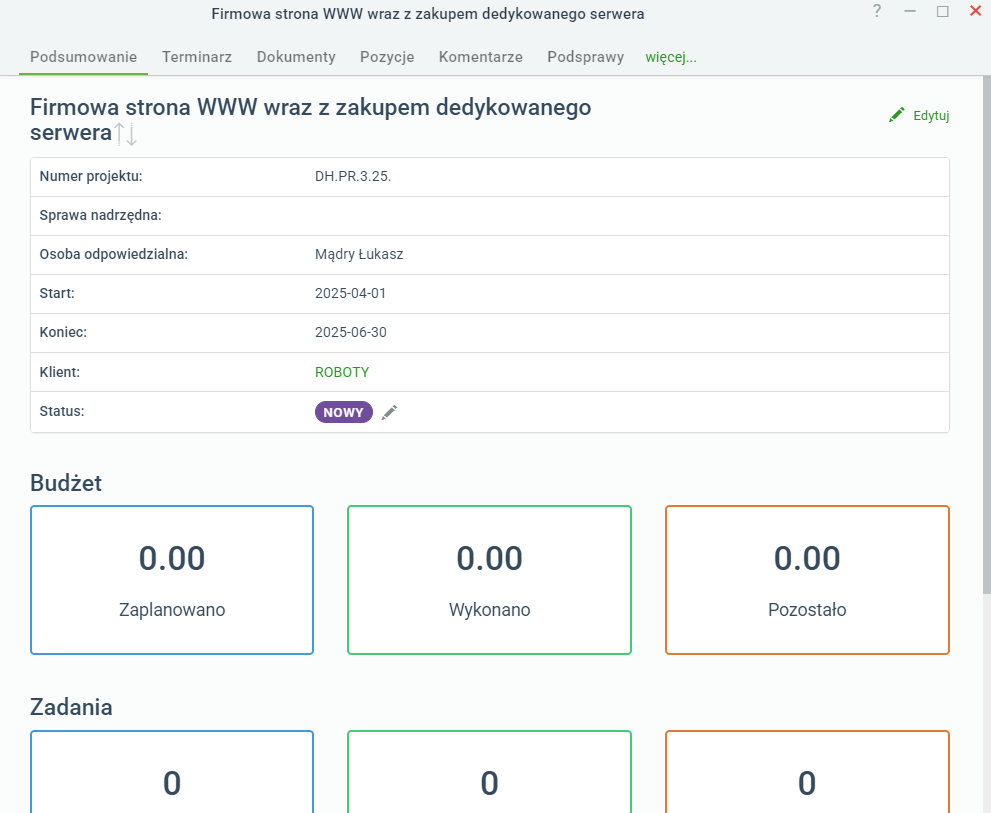The width and height of the screenshot is (991, 813).
Task: Select the Pozostało budget card
Action: tap(807, 580)
